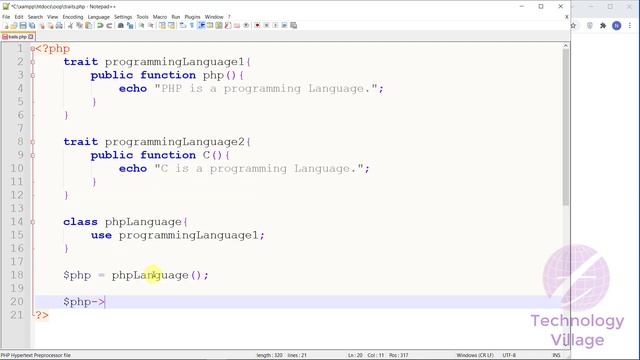This screenshot has height=360, width=640.
Task: Open the Encoding menu
Action: click(x=73, y=17)
